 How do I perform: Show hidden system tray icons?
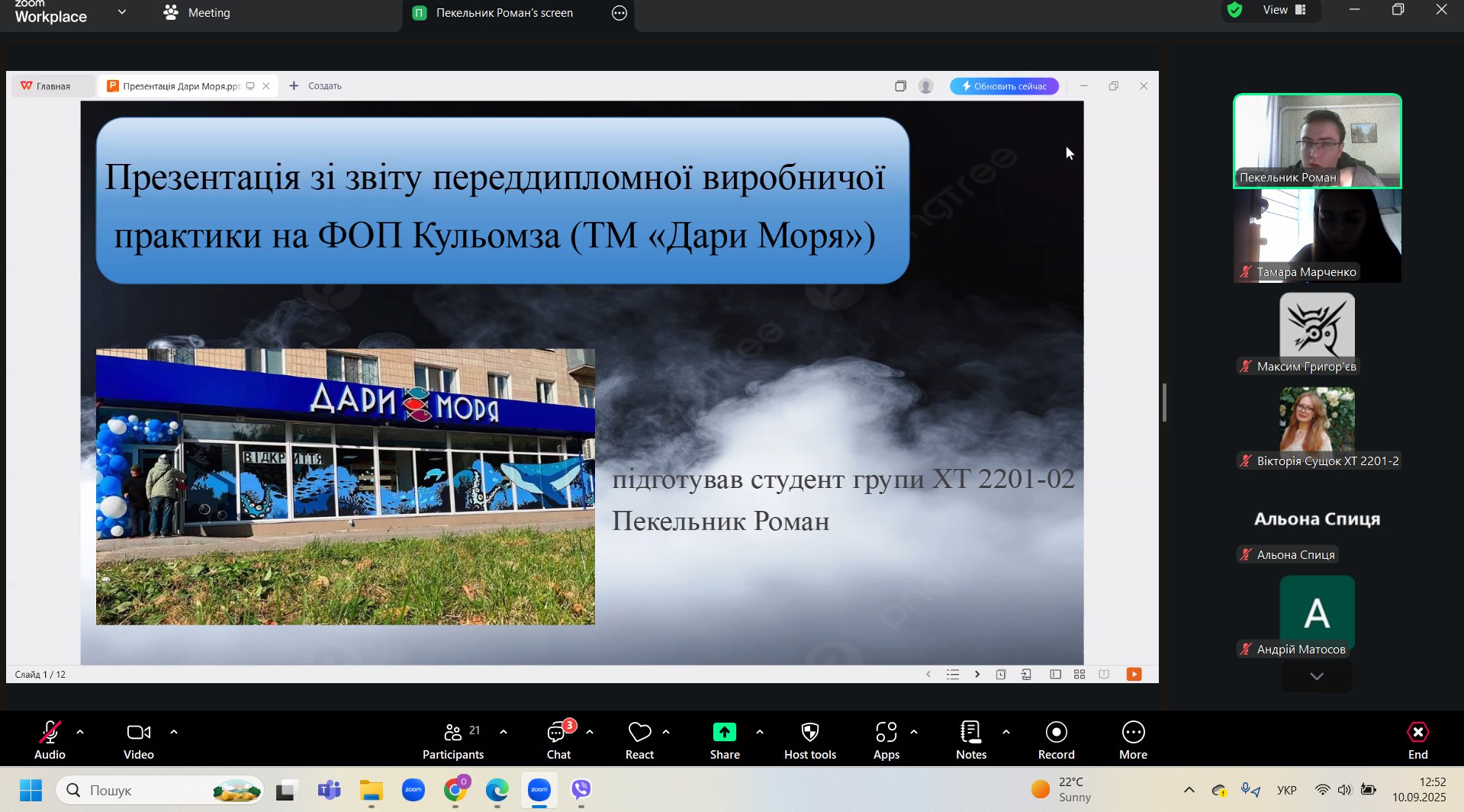(x=1189, y=790)
